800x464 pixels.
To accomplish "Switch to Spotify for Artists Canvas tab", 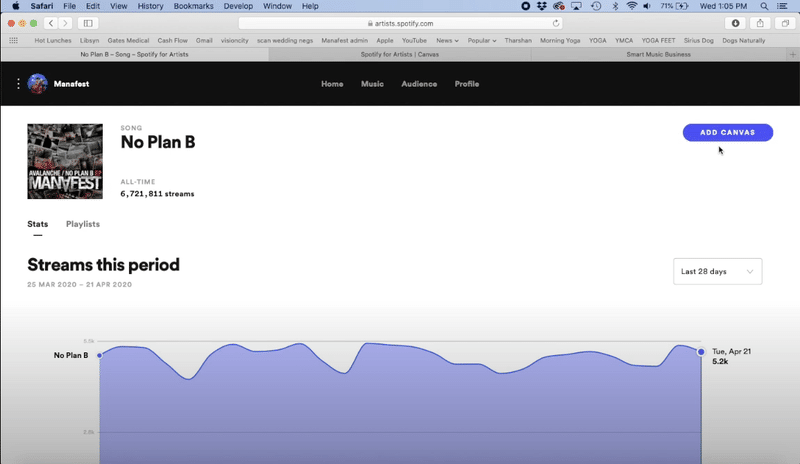I will click(x=399, y=54).
